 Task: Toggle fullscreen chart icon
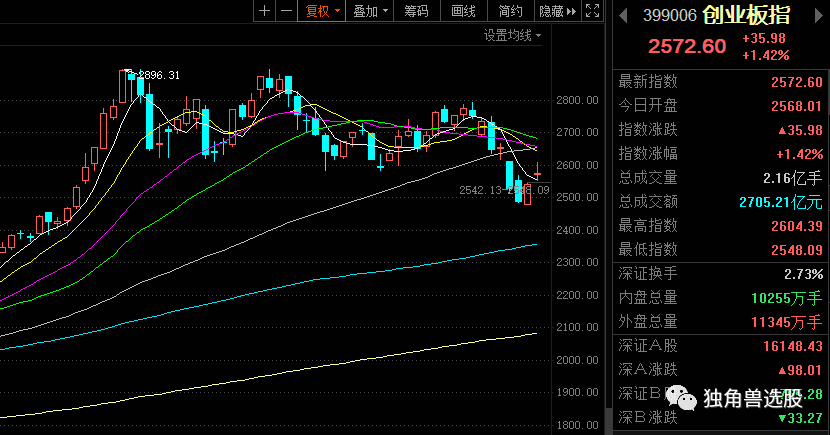click(x=592, y=11)
